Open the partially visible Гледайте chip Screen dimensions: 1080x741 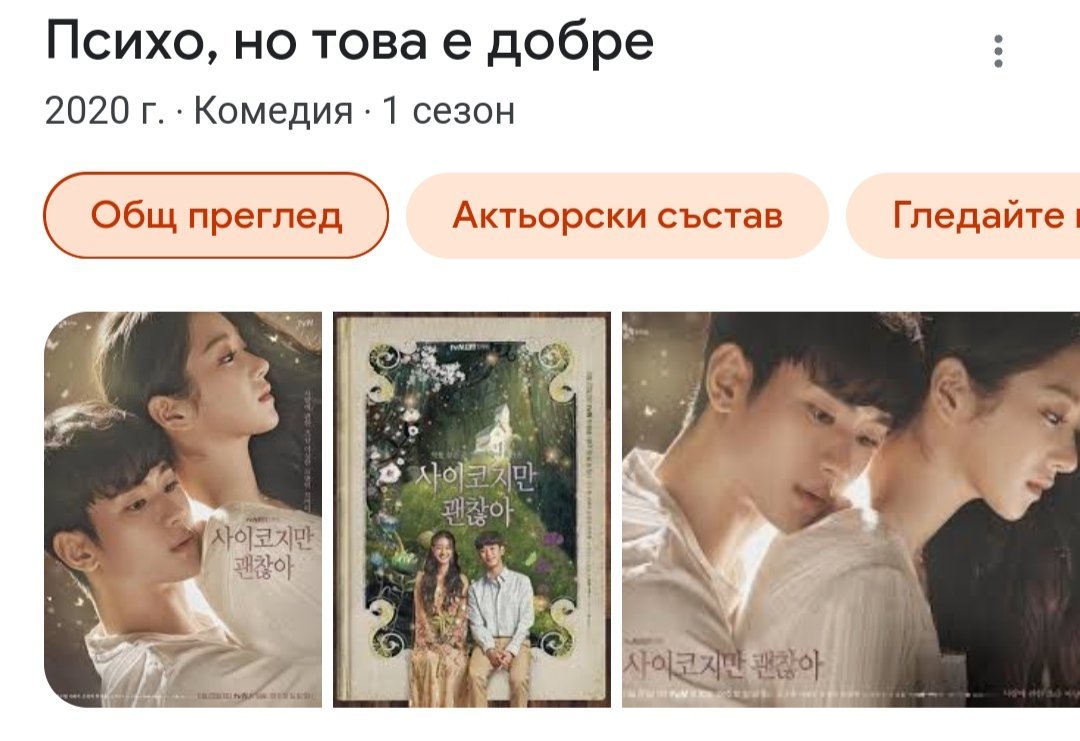point(963,216)
